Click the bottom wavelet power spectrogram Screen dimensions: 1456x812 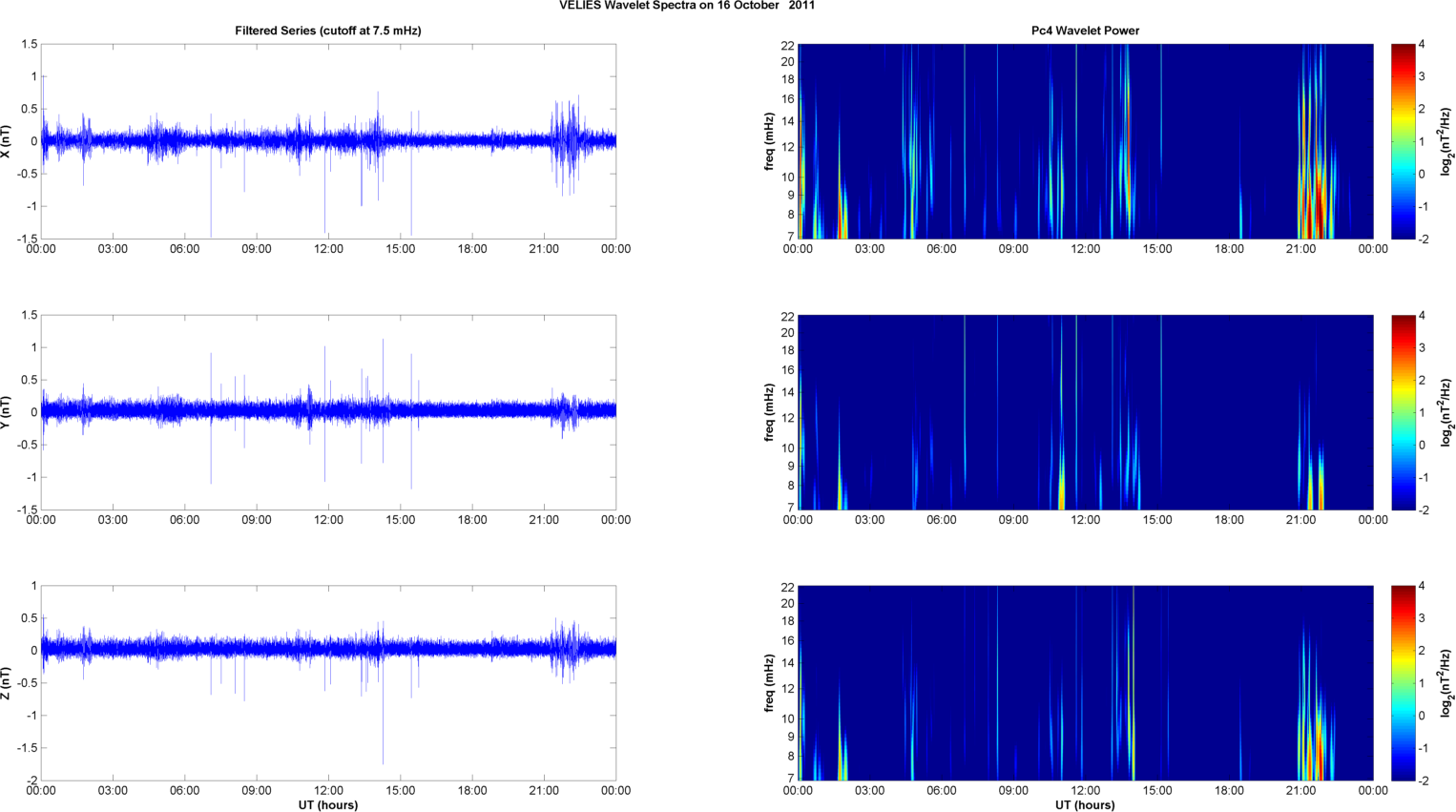tap(1085, 683)
